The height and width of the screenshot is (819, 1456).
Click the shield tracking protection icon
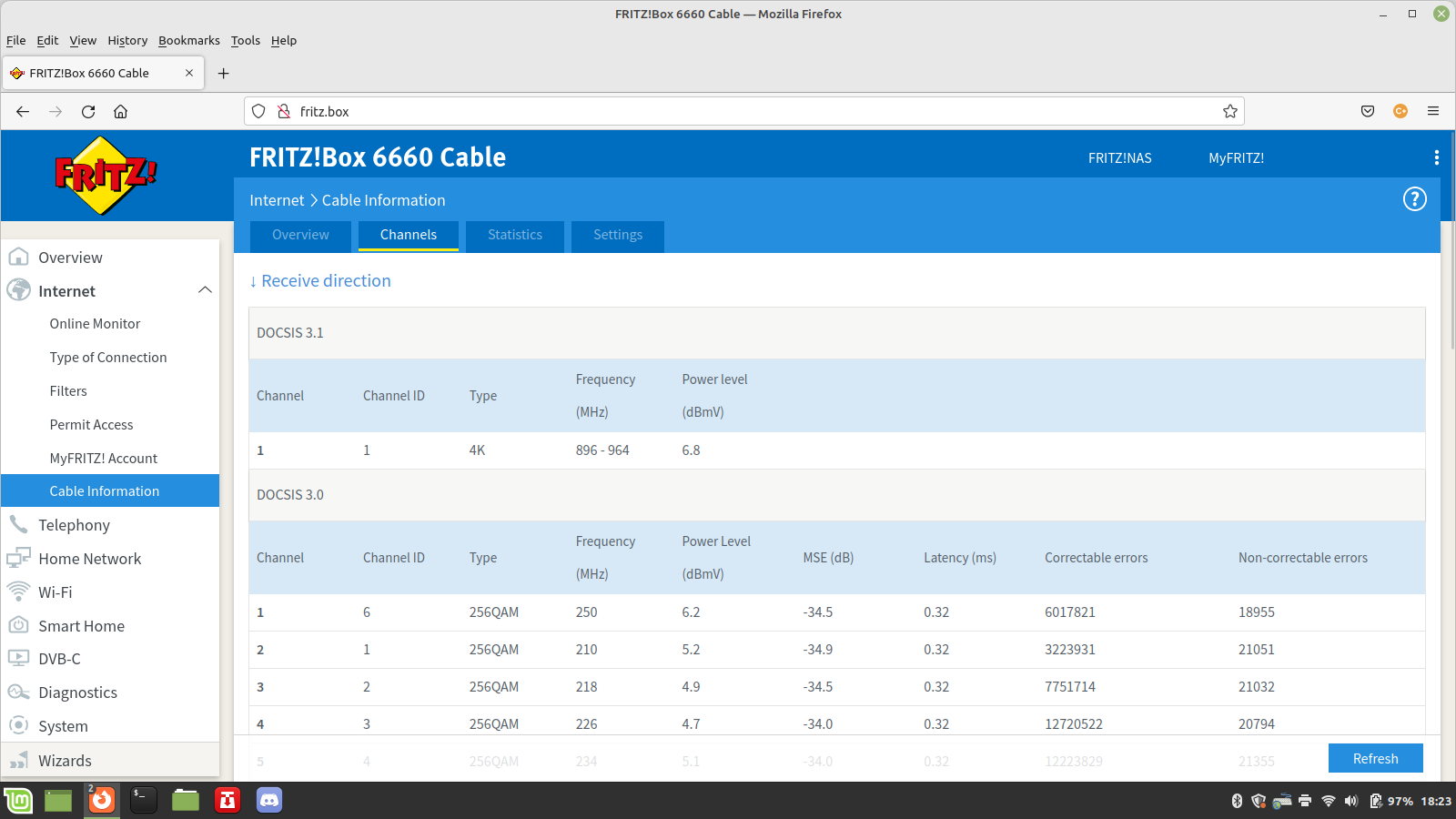click(x=258, y=111)
